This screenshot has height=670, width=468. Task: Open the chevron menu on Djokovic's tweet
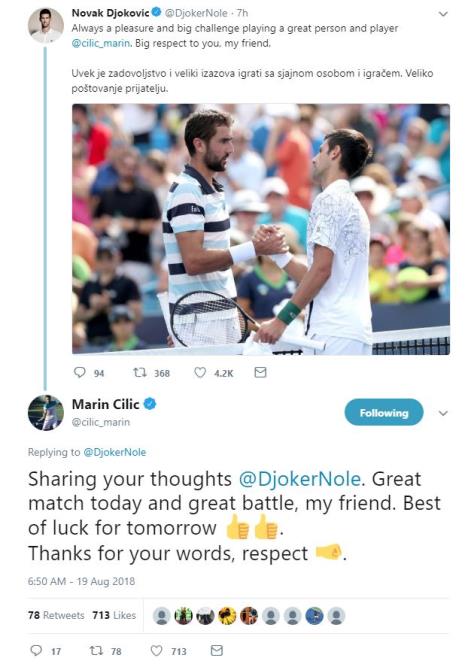(x=443, y=14)
